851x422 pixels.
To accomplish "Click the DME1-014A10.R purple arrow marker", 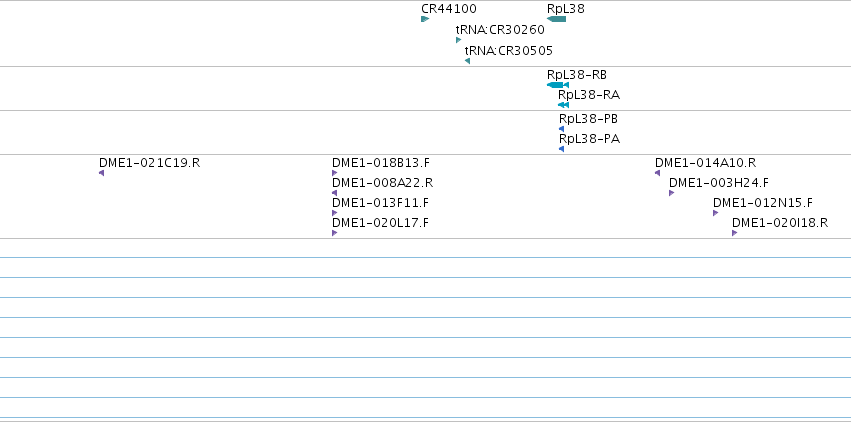I will [x=657, y=173].
